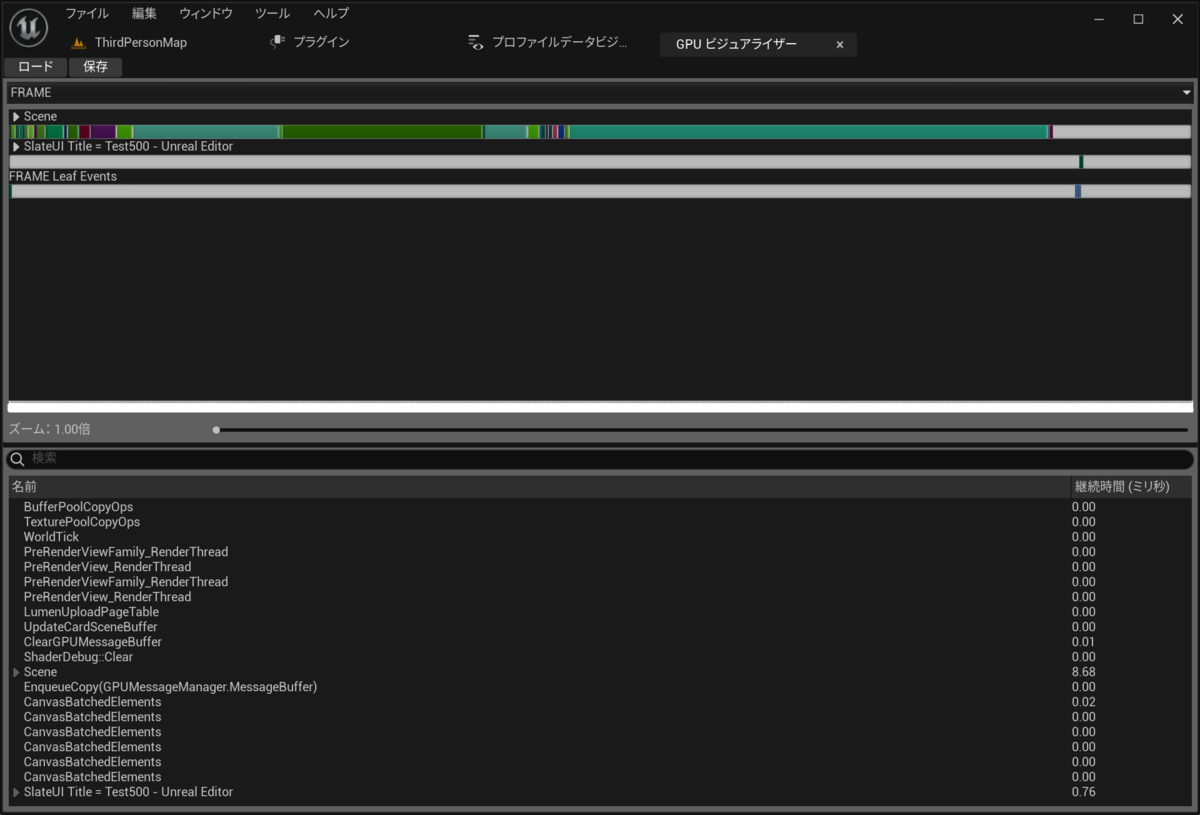This screenshot has height=815, width=1200.
Task: Click the FRAME Leaf Events label
Action: pos(63,177)
